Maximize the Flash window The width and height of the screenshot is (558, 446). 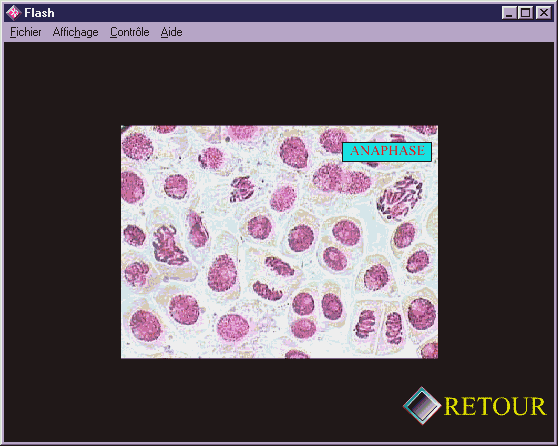point(526,13)
